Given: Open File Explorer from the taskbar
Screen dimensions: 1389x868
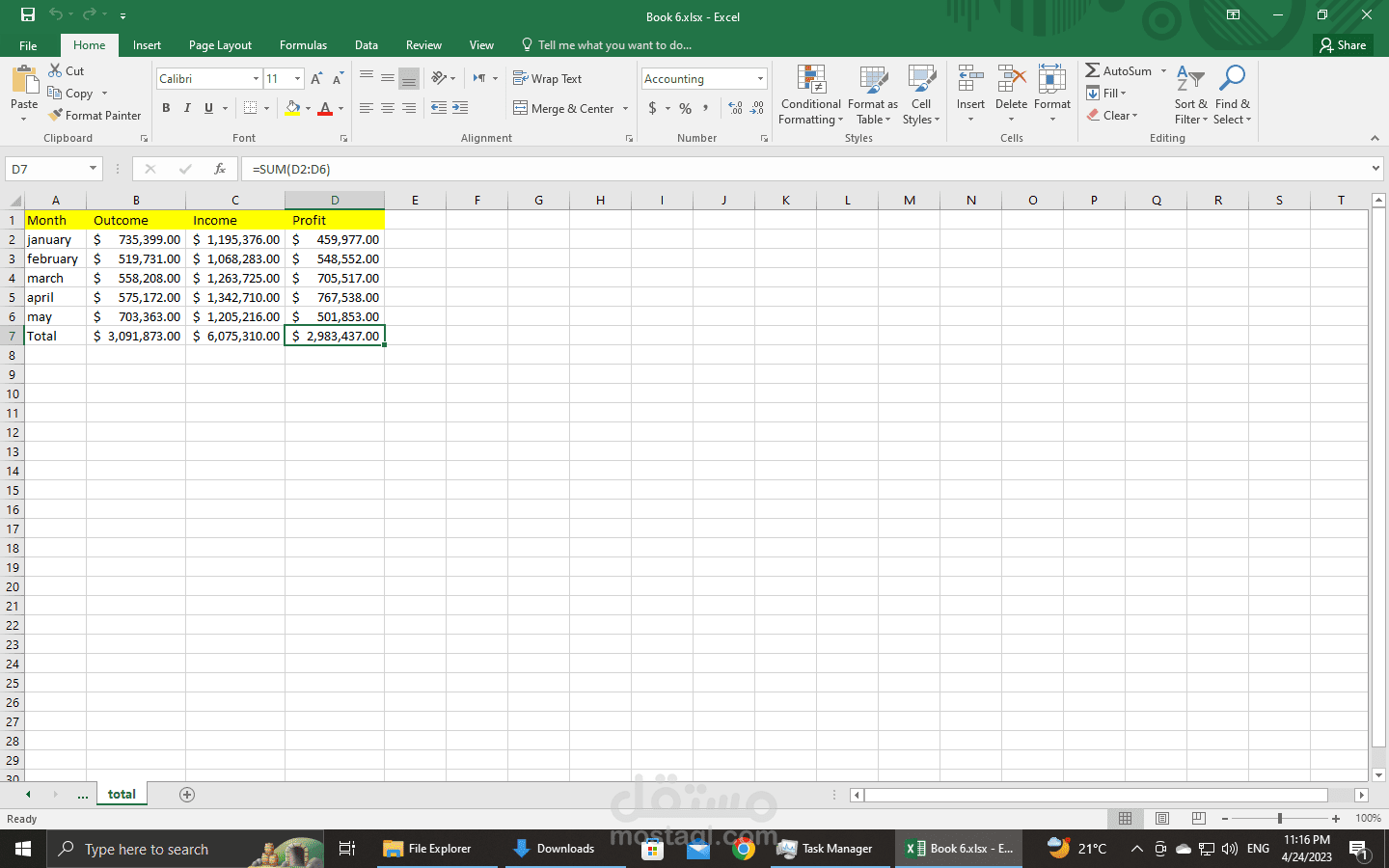Looking at the screenshot, I should (427, 849).
